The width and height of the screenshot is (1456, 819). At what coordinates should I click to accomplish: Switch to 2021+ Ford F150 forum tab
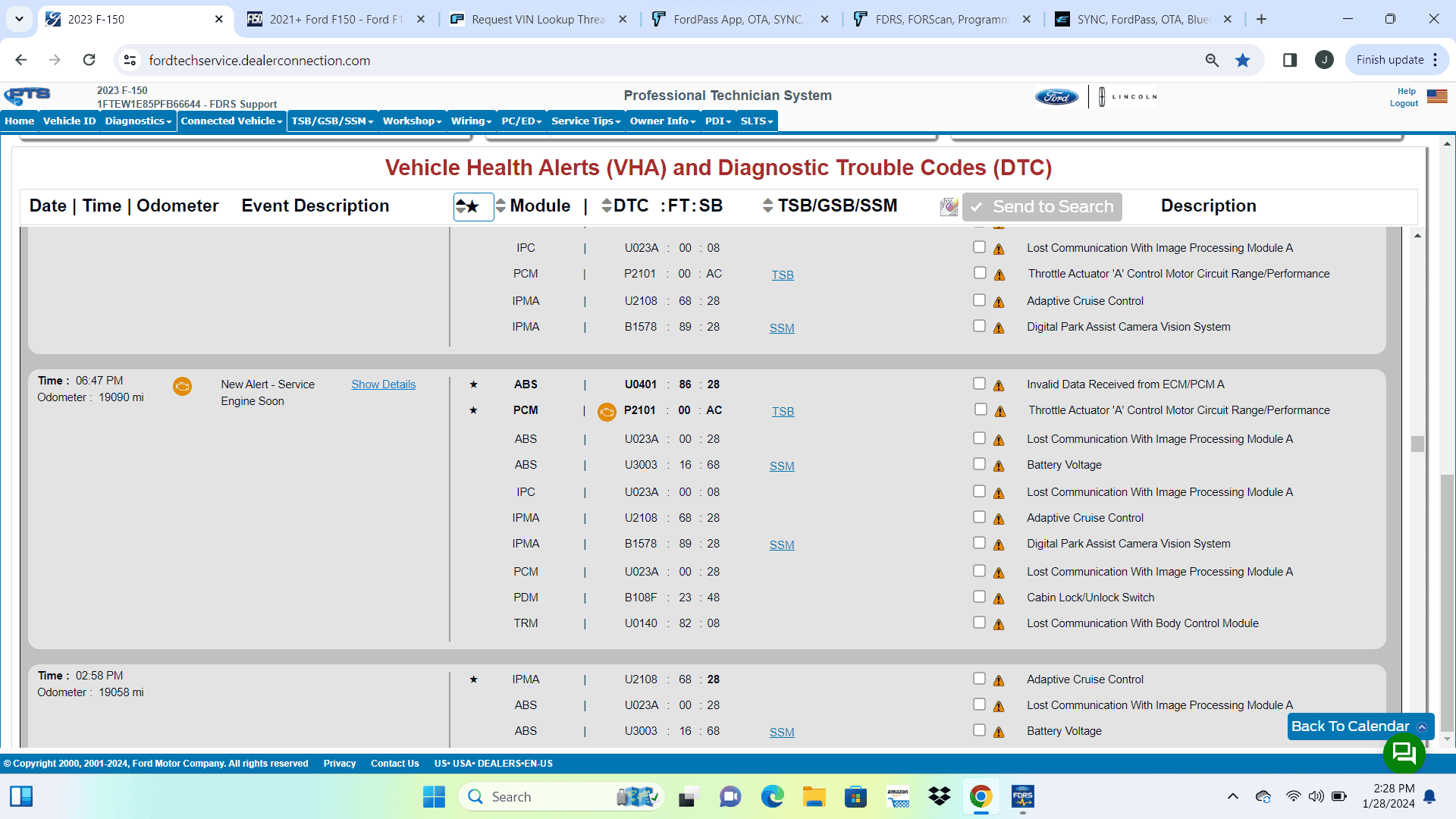tap(337, 19)
